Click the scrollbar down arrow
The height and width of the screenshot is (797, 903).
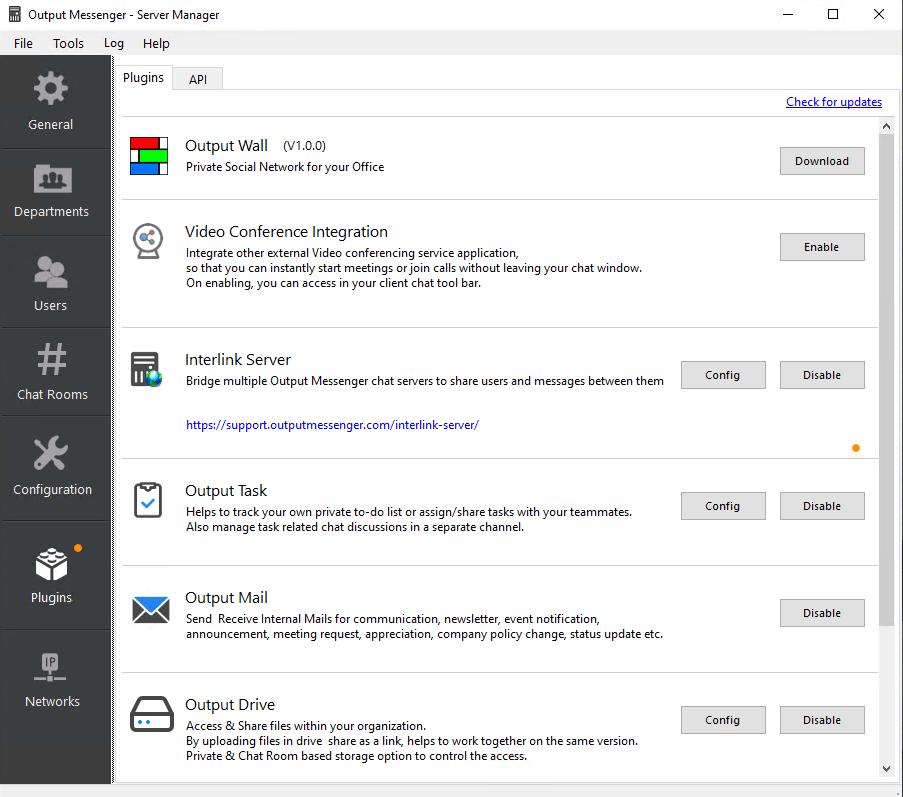point(886,769)
